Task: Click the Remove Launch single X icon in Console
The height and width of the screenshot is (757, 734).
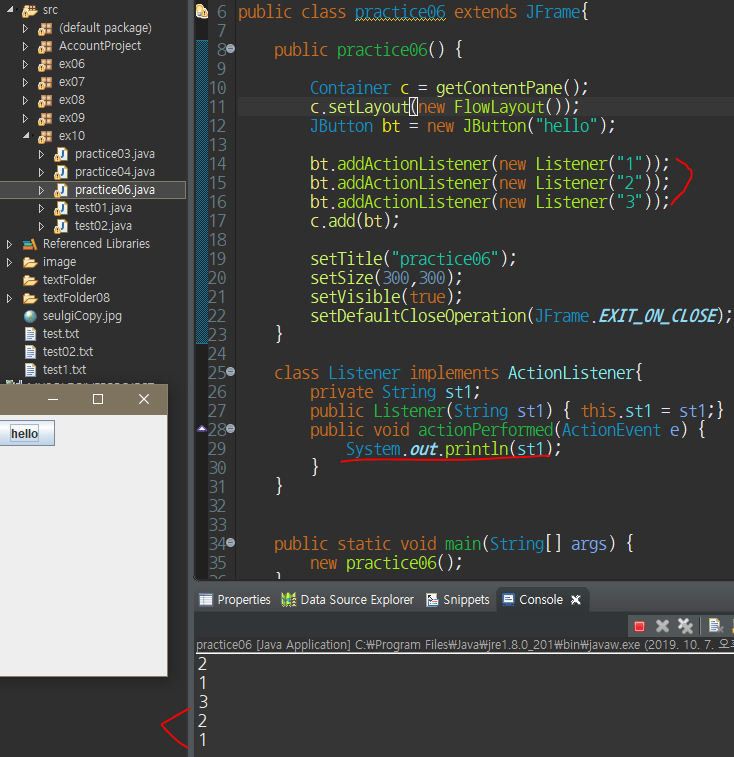Action: point(663,626)
